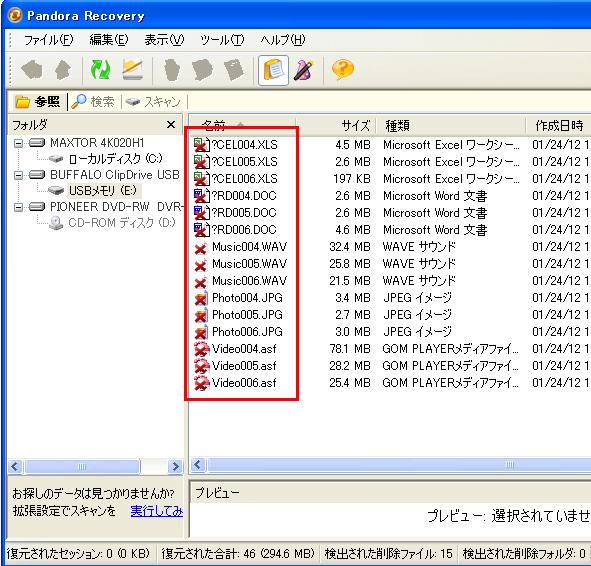The width and height of the screenshot is (591, 566).
Task: Click the back navigation toolbar icon
Action: click(x=32, y=70)
